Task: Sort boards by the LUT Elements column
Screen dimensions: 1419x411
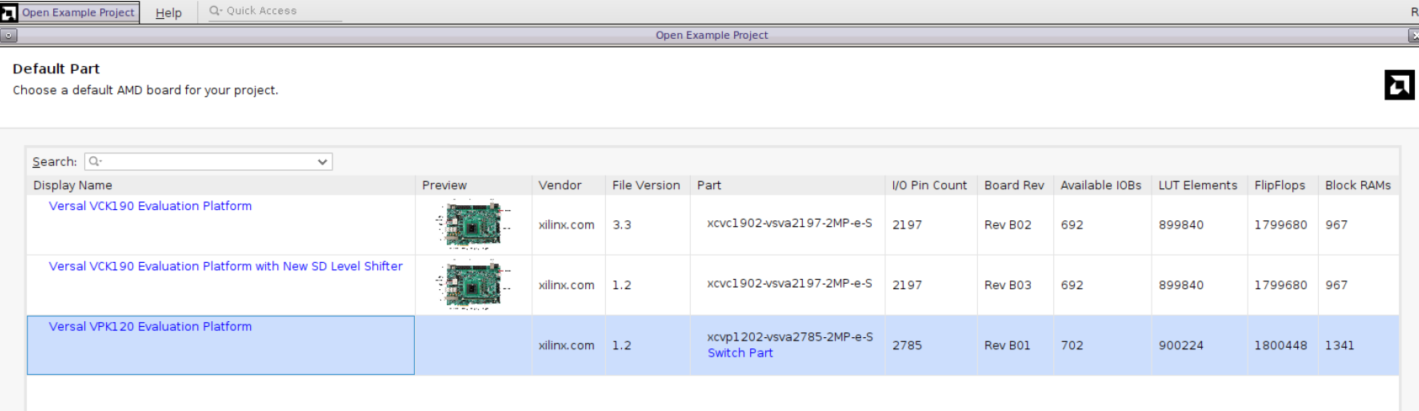Action: coord(1198,185)
